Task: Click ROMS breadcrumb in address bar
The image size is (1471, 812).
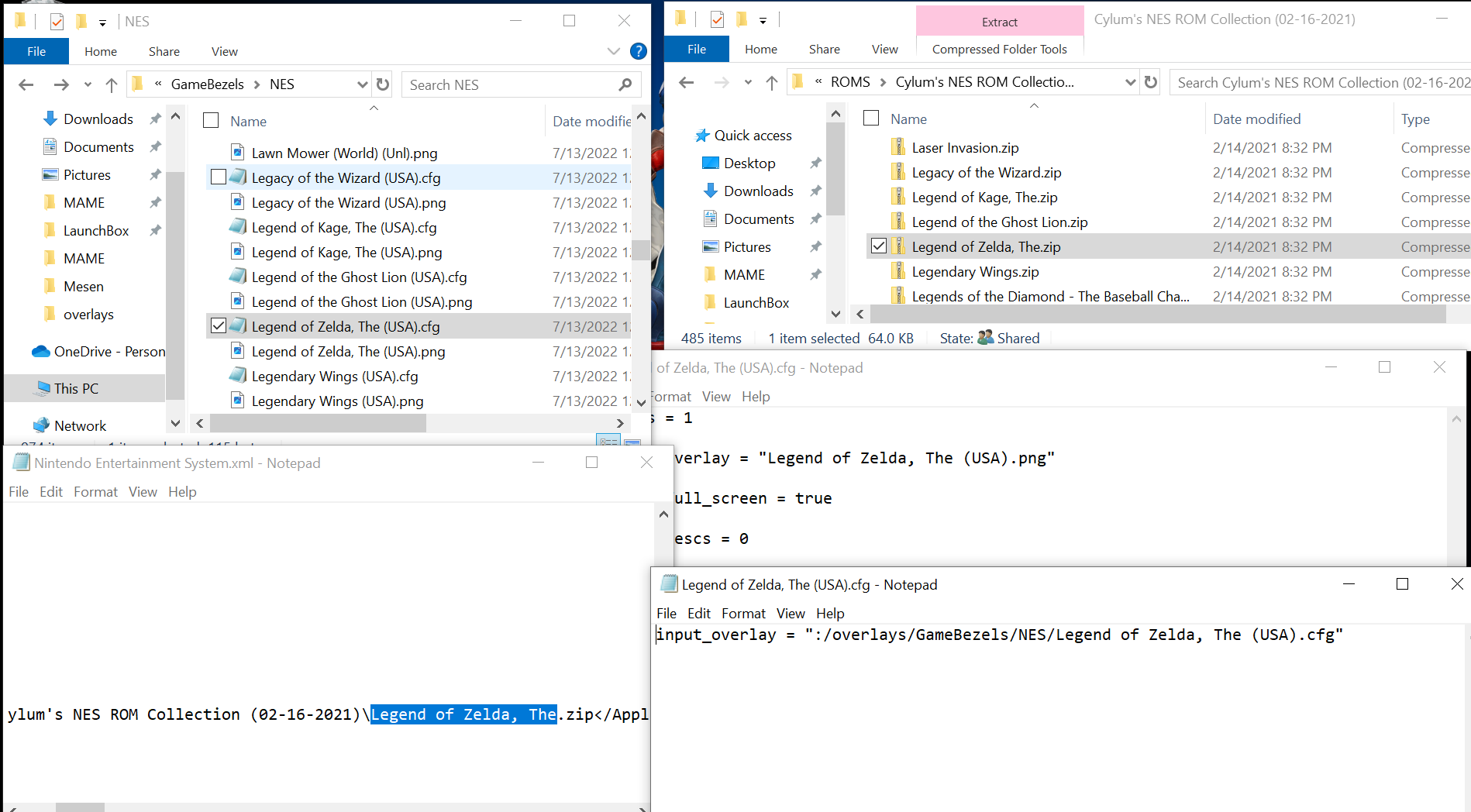Action: click(x=850, y=82)
